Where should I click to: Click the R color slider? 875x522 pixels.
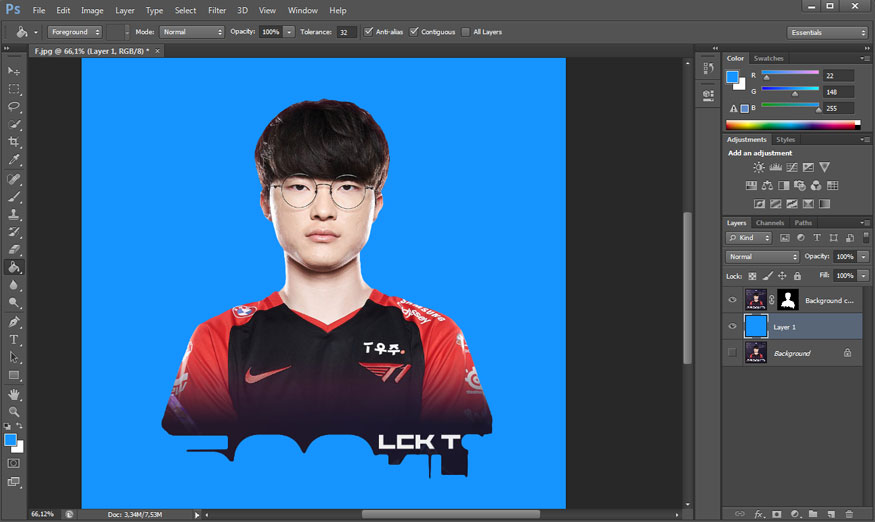[790, 73]
